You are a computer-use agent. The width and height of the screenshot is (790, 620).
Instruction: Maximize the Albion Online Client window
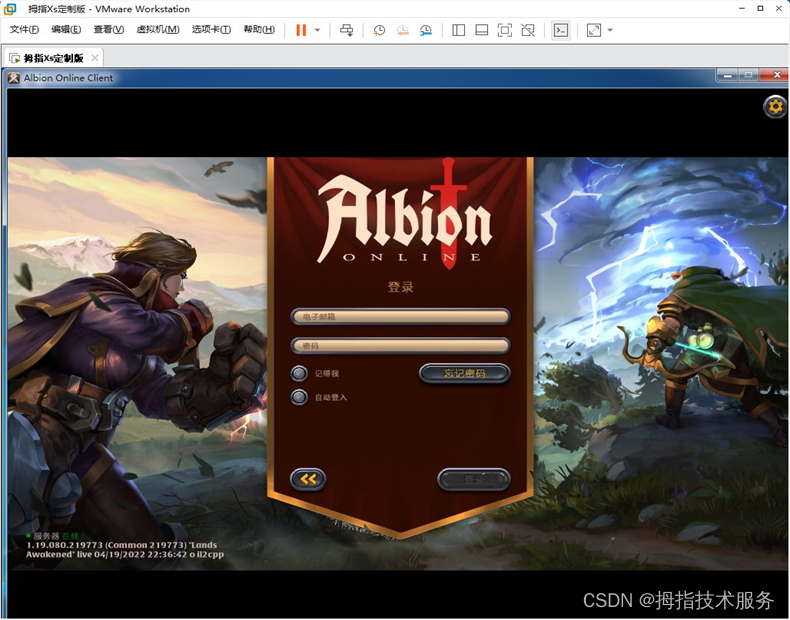749,76
